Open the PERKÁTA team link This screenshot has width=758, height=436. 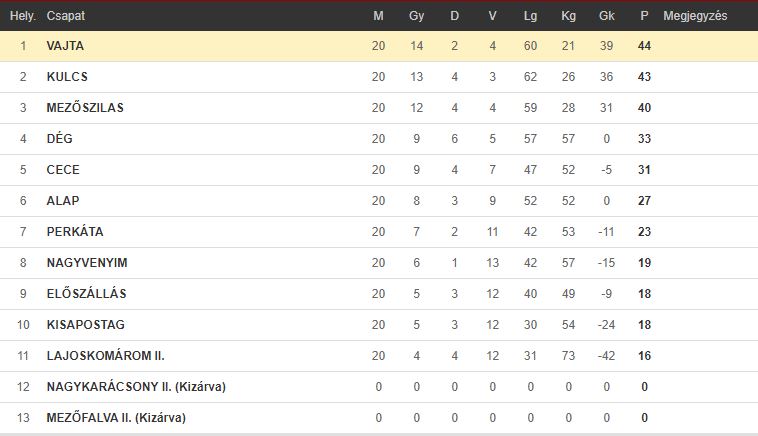point(75,232)
